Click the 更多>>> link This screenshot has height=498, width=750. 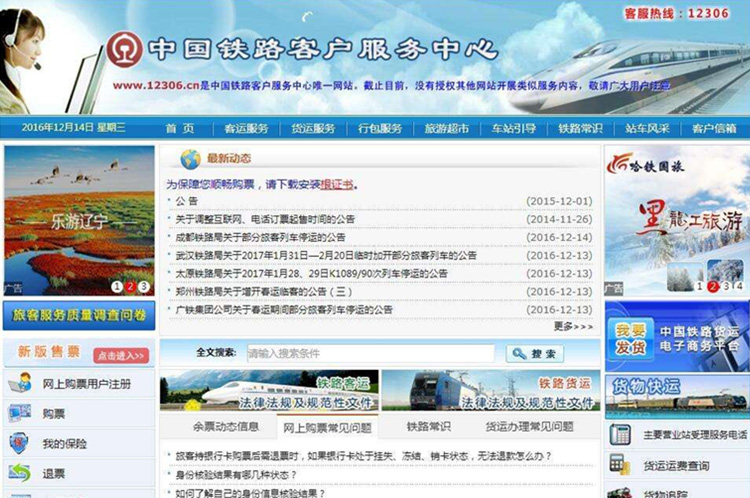coord(573,326)
